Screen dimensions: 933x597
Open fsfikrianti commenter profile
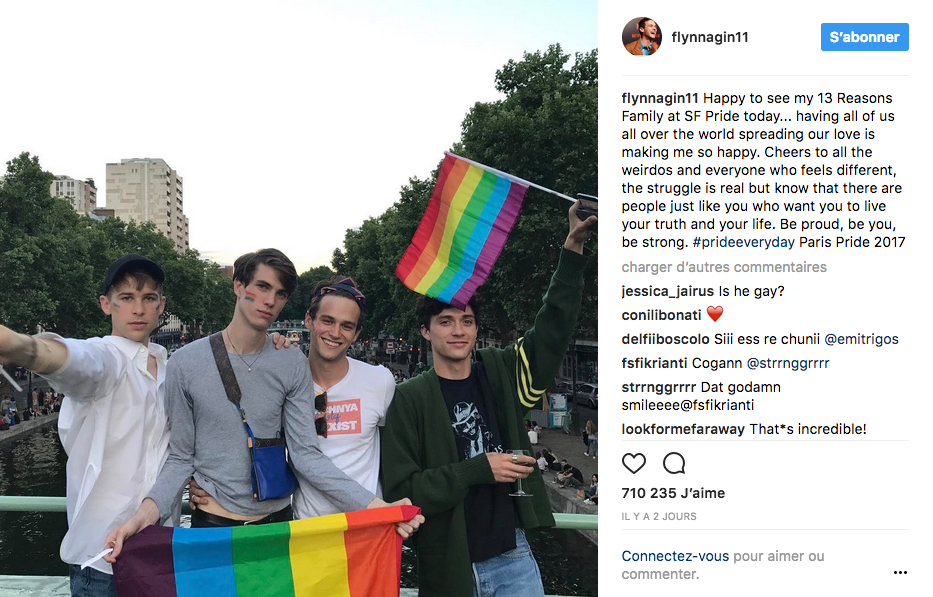tap(654, 363)
